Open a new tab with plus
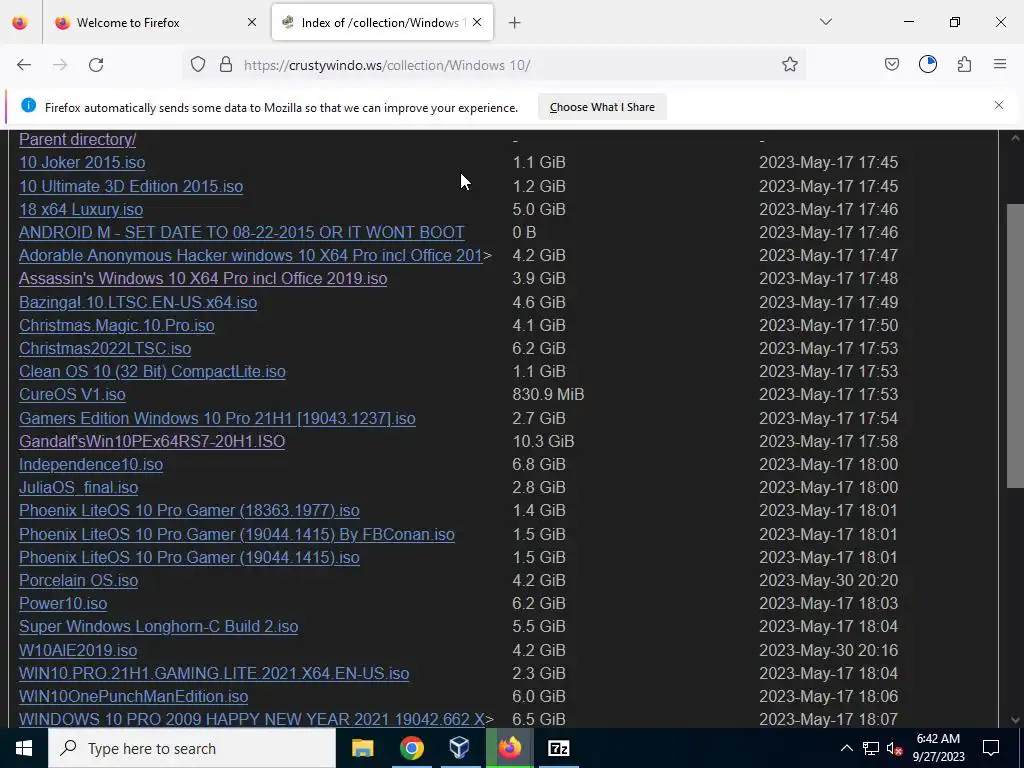 pyautogui.click(x=515, y=23)
